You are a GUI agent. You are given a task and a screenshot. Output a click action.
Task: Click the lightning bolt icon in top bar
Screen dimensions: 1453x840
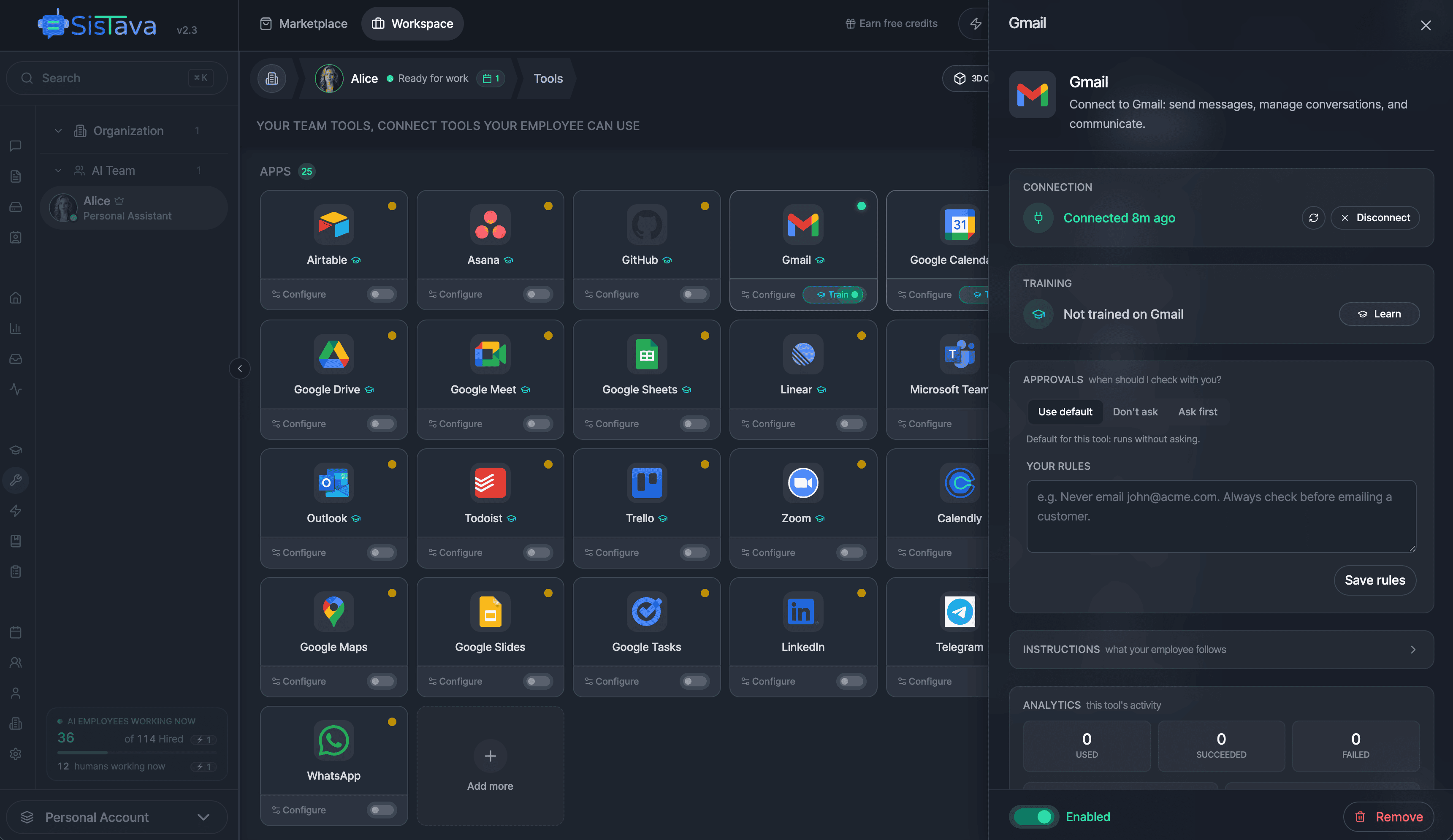tap(976, 24)
